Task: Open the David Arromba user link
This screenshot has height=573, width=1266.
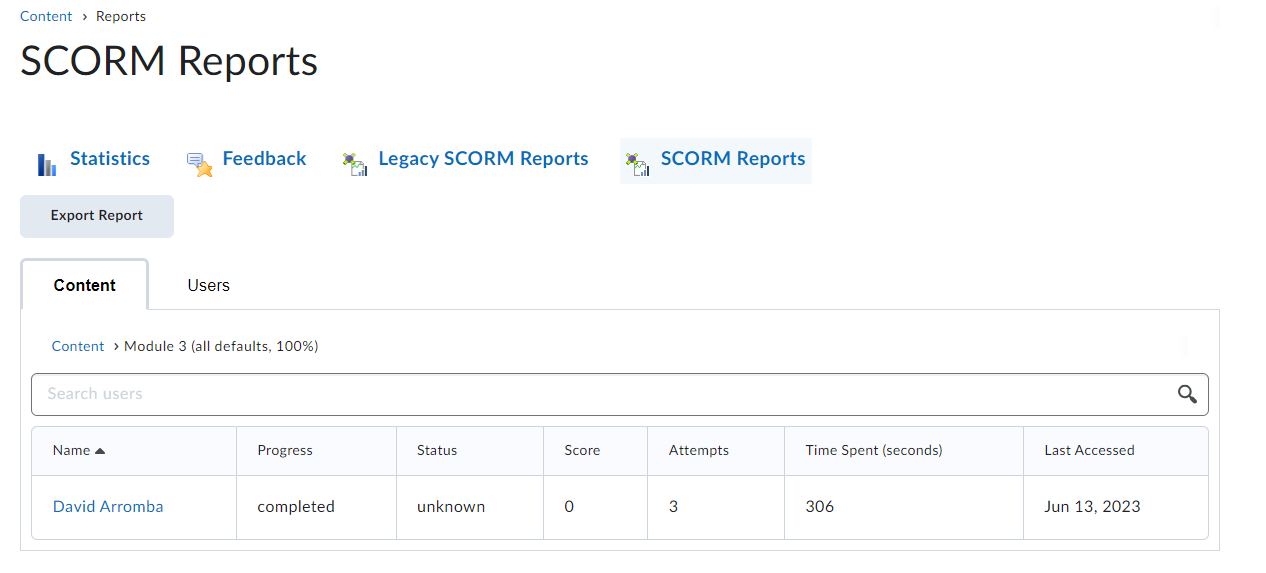Action: coord(108,507)
